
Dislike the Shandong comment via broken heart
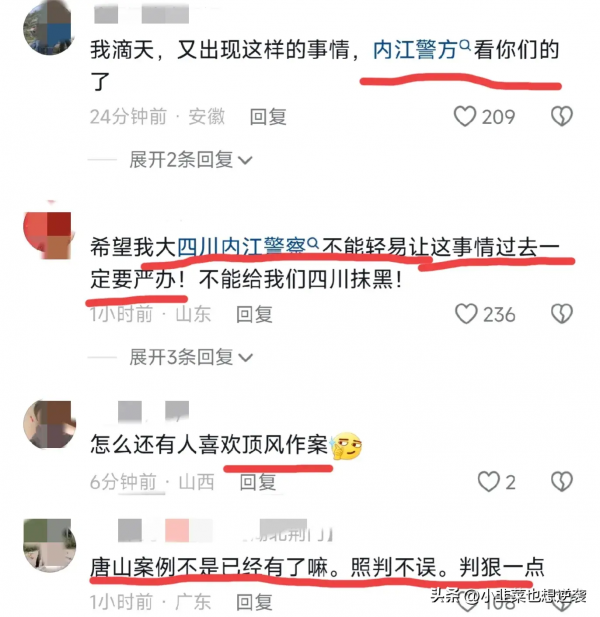(x=561, y=314)
